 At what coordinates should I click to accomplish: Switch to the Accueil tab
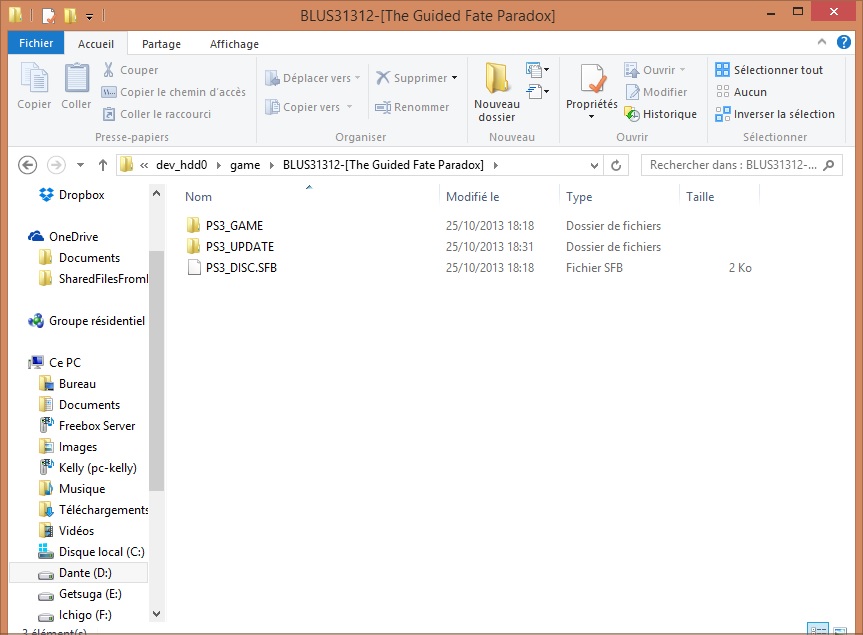(96, 44)
